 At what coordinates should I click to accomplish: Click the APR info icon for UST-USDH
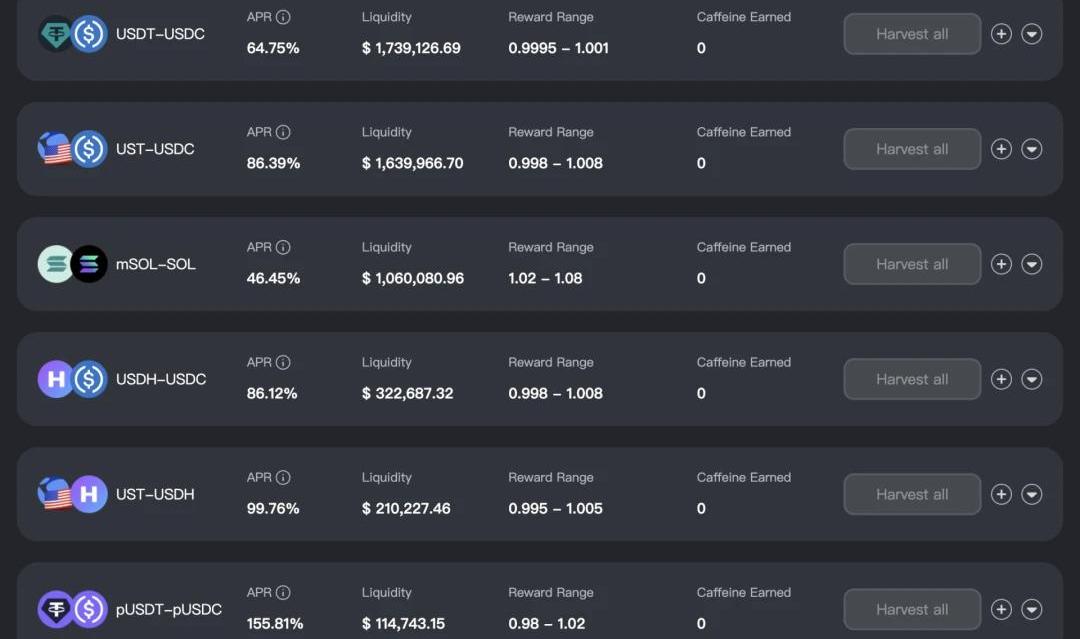click(283, 477)
